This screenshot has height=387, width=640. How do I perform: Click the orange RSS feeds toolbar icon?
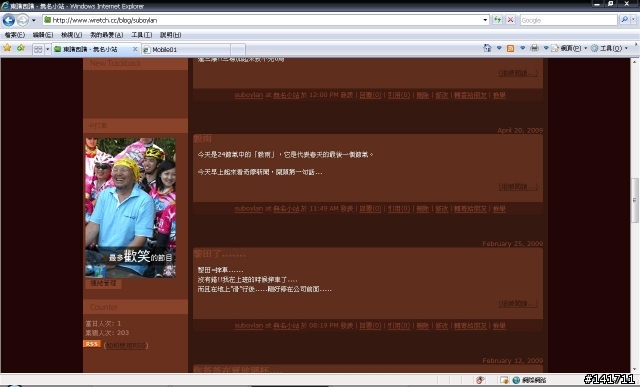point(510,48)
